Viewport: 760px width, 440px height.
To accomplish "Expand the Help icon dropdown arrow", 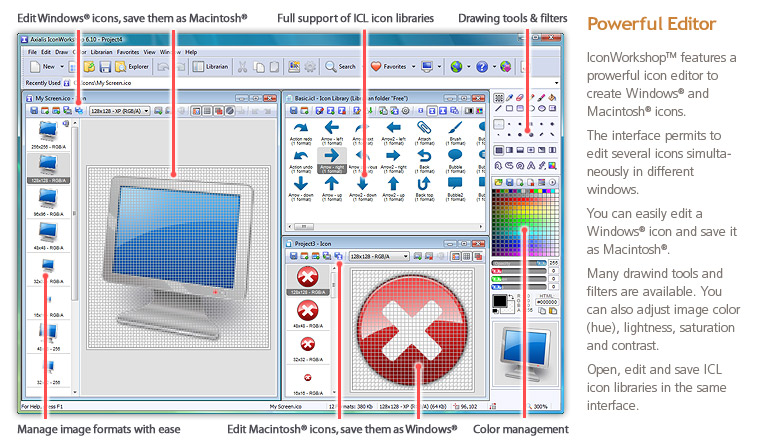I will click(494, 67).
